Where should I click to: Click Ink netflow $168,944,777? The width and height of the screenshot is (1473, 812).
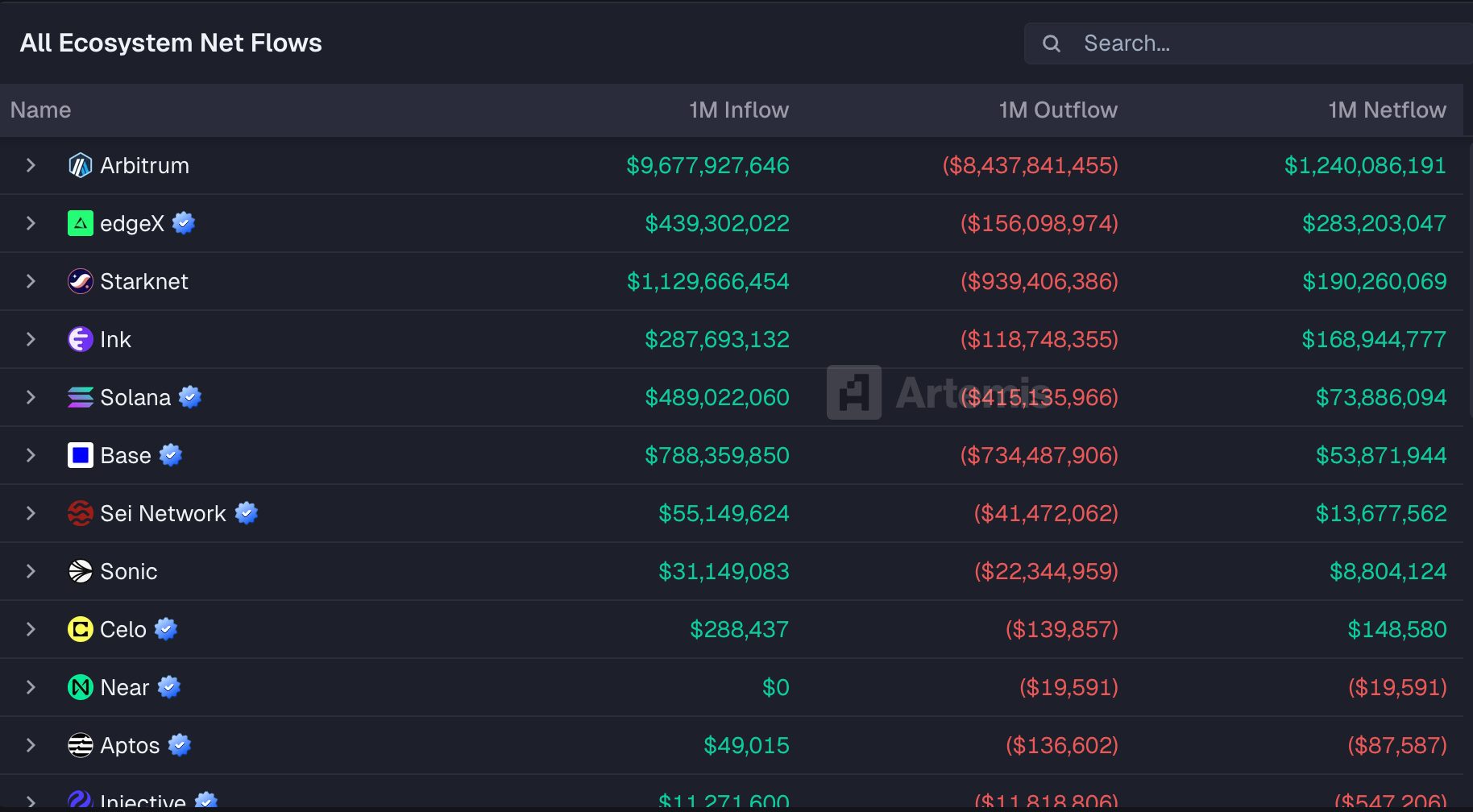click(1375, 340)
